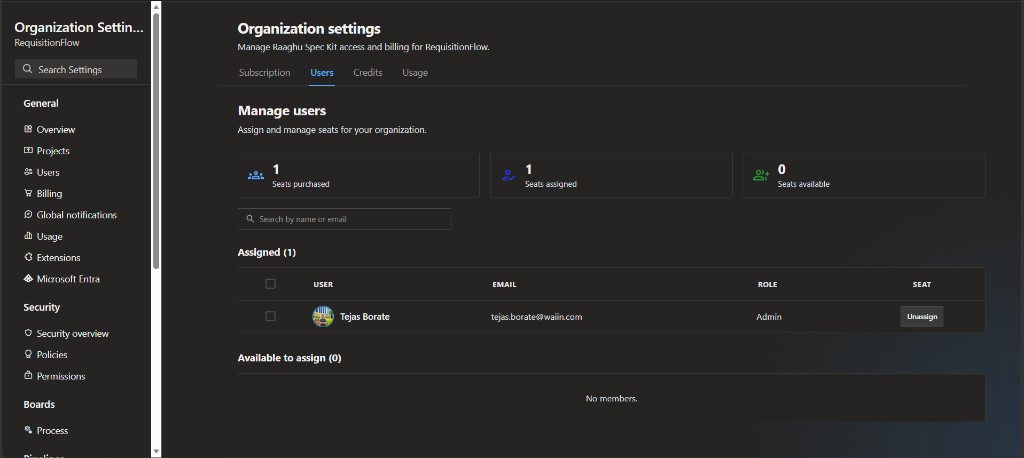Click the Global notifications icon

coord(28,214)
